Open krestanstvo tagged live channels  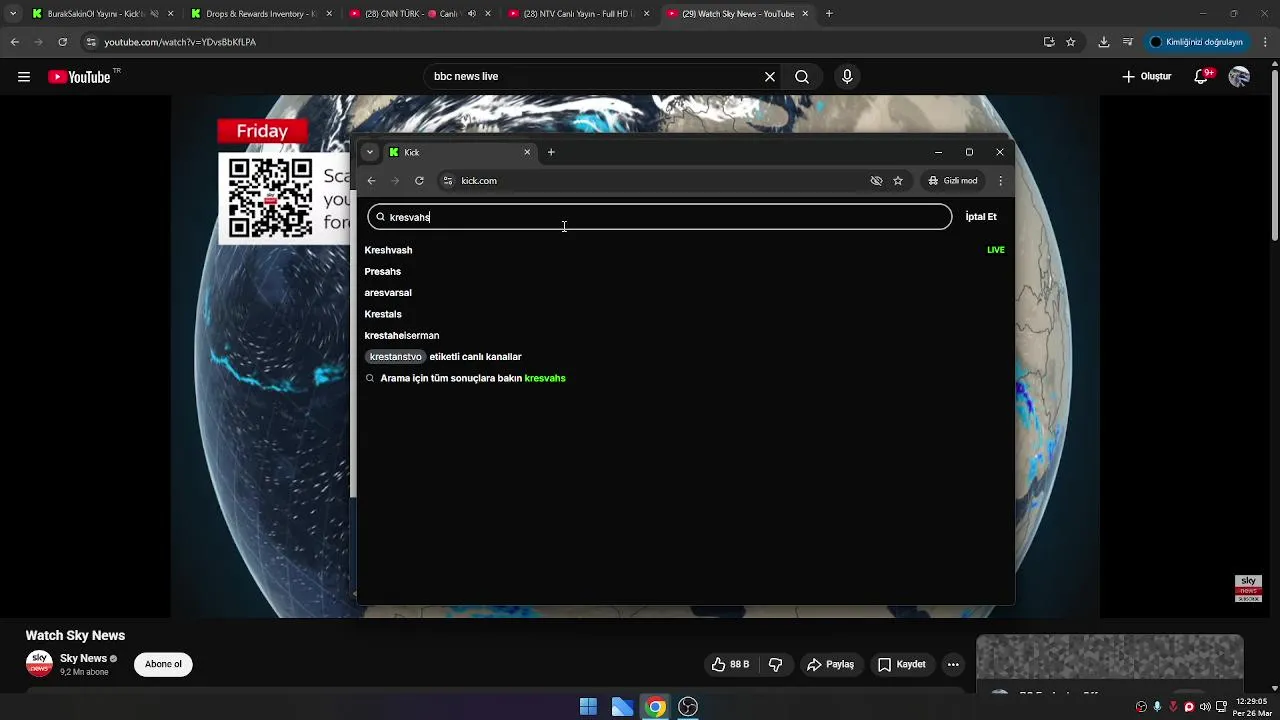point(444,357)
